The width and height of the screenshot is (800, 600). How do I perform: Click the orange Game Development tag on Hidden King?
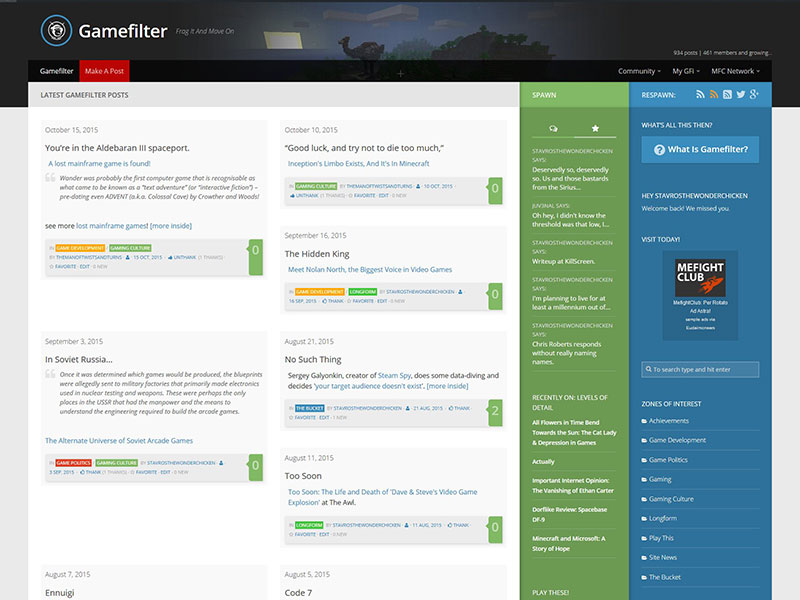[319, 292]
